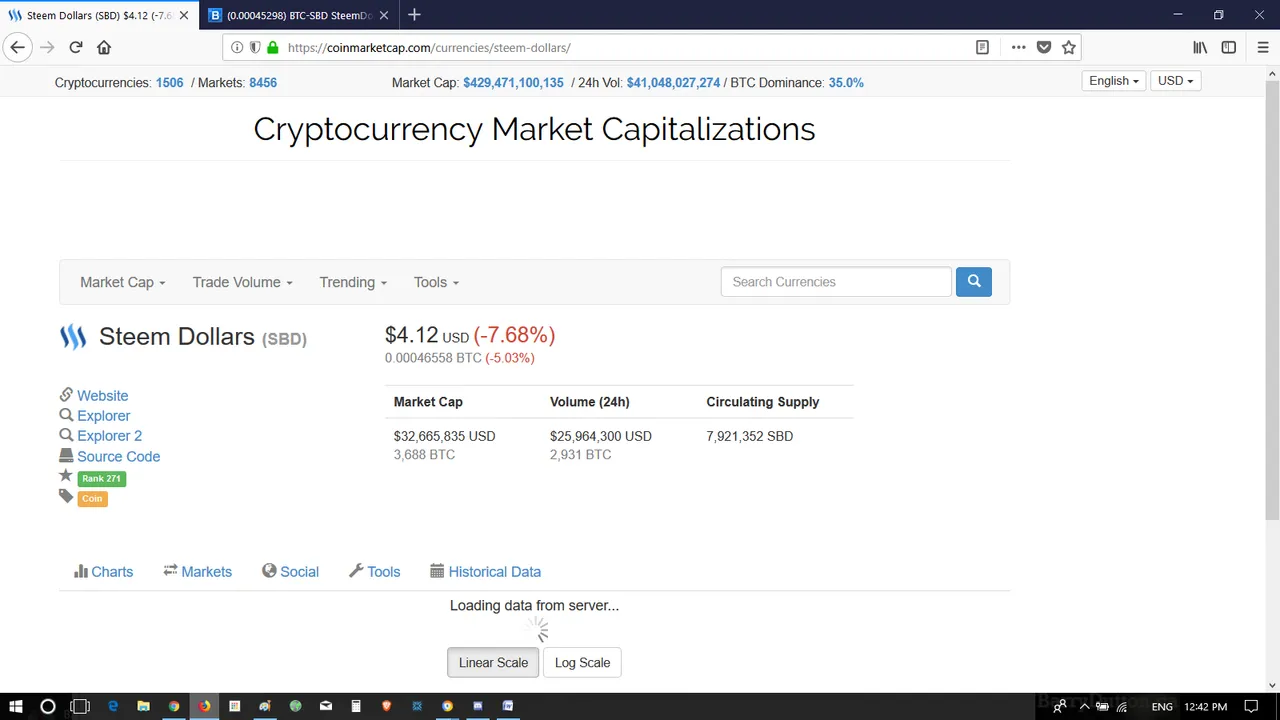Click the total Market Cap value link
Viewport: 1280px width, 720px height.
tap(513, 83)
